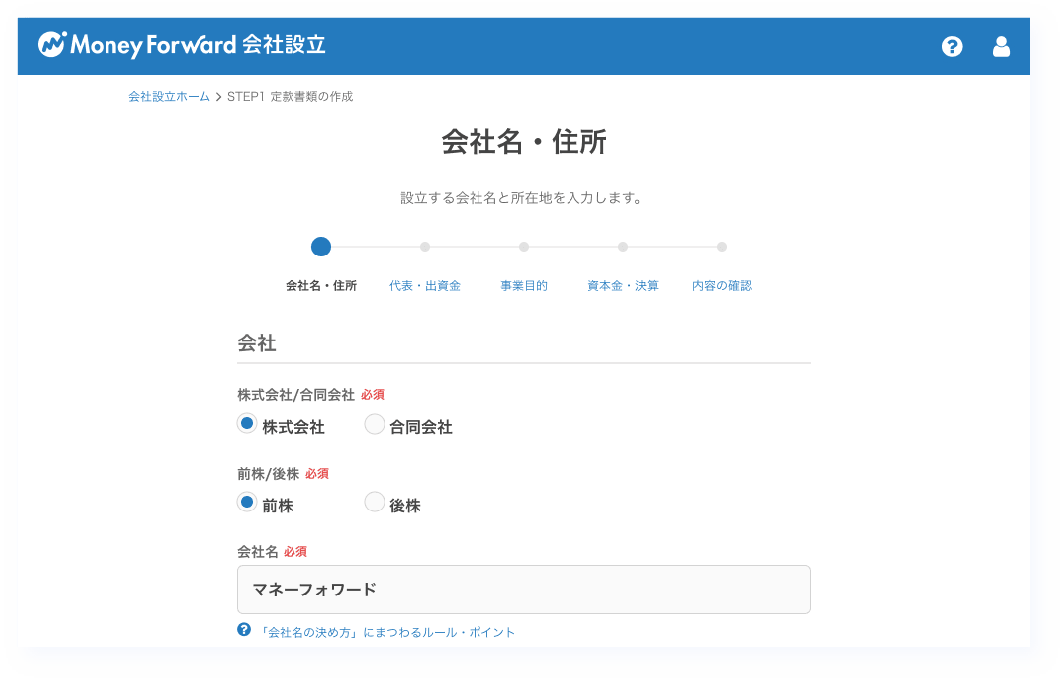
Task: Choose the 前株 radio option
Action: tap(247, 503)
